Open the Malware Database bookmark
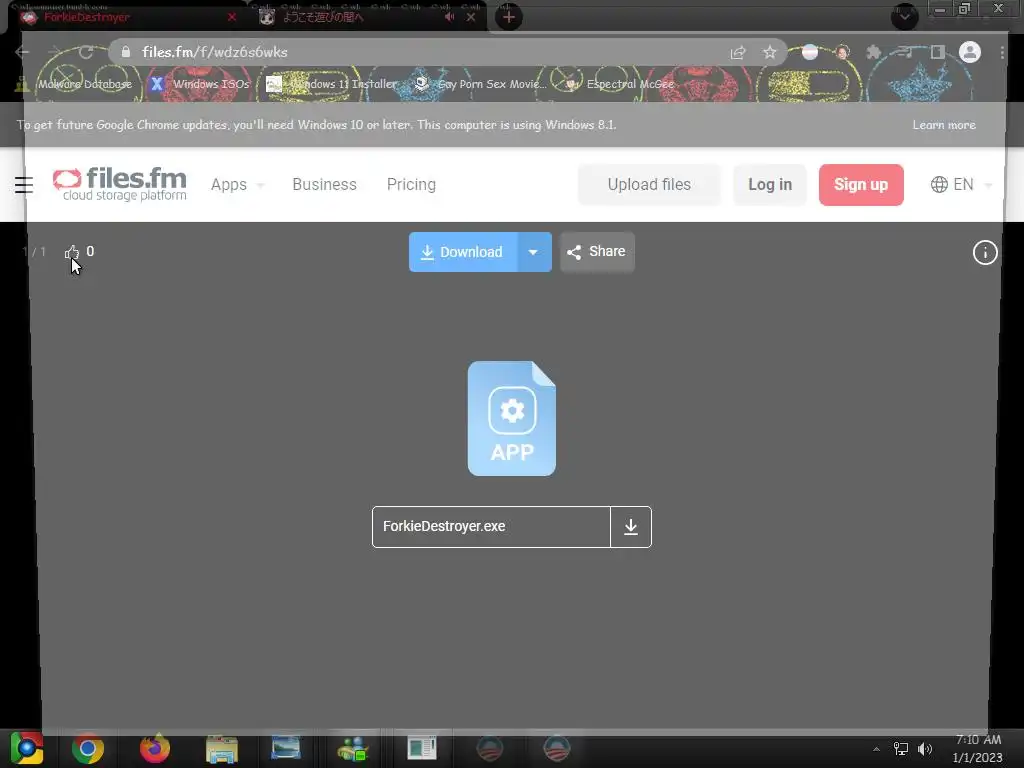This screenshot has height=768, width=1024. pyautogui.click(x=74, y=84)
